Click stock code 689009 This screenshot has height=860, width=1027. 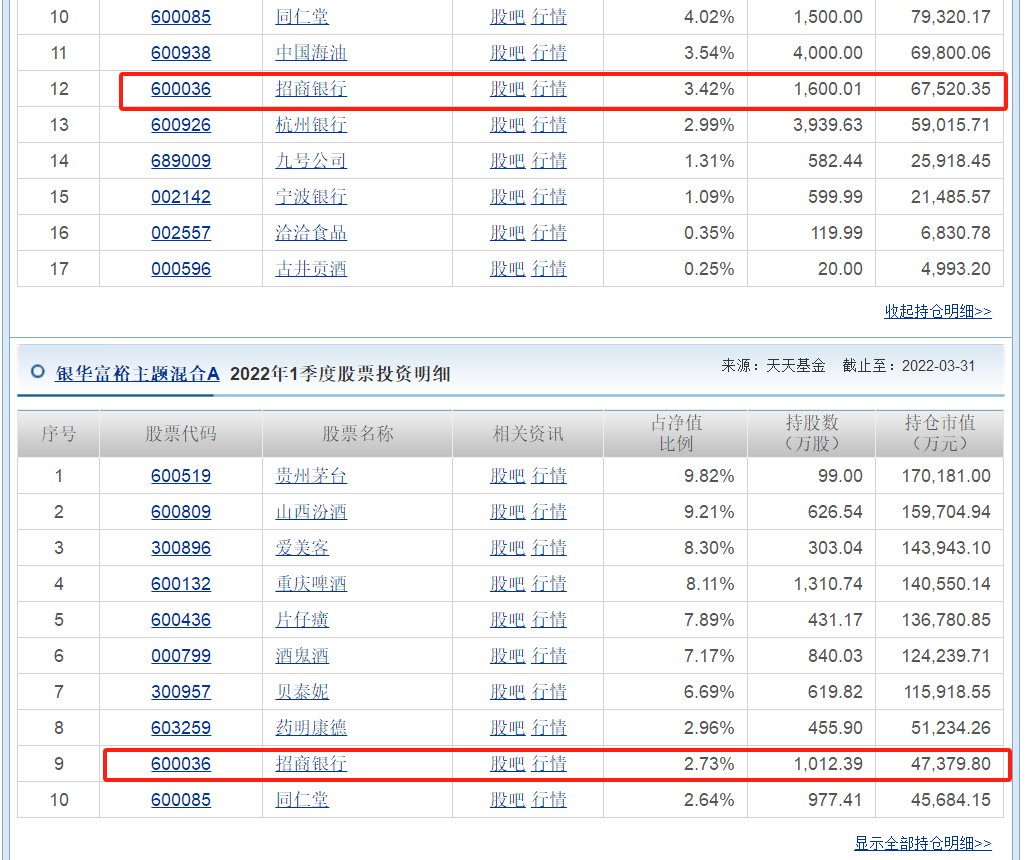point(181,160)
